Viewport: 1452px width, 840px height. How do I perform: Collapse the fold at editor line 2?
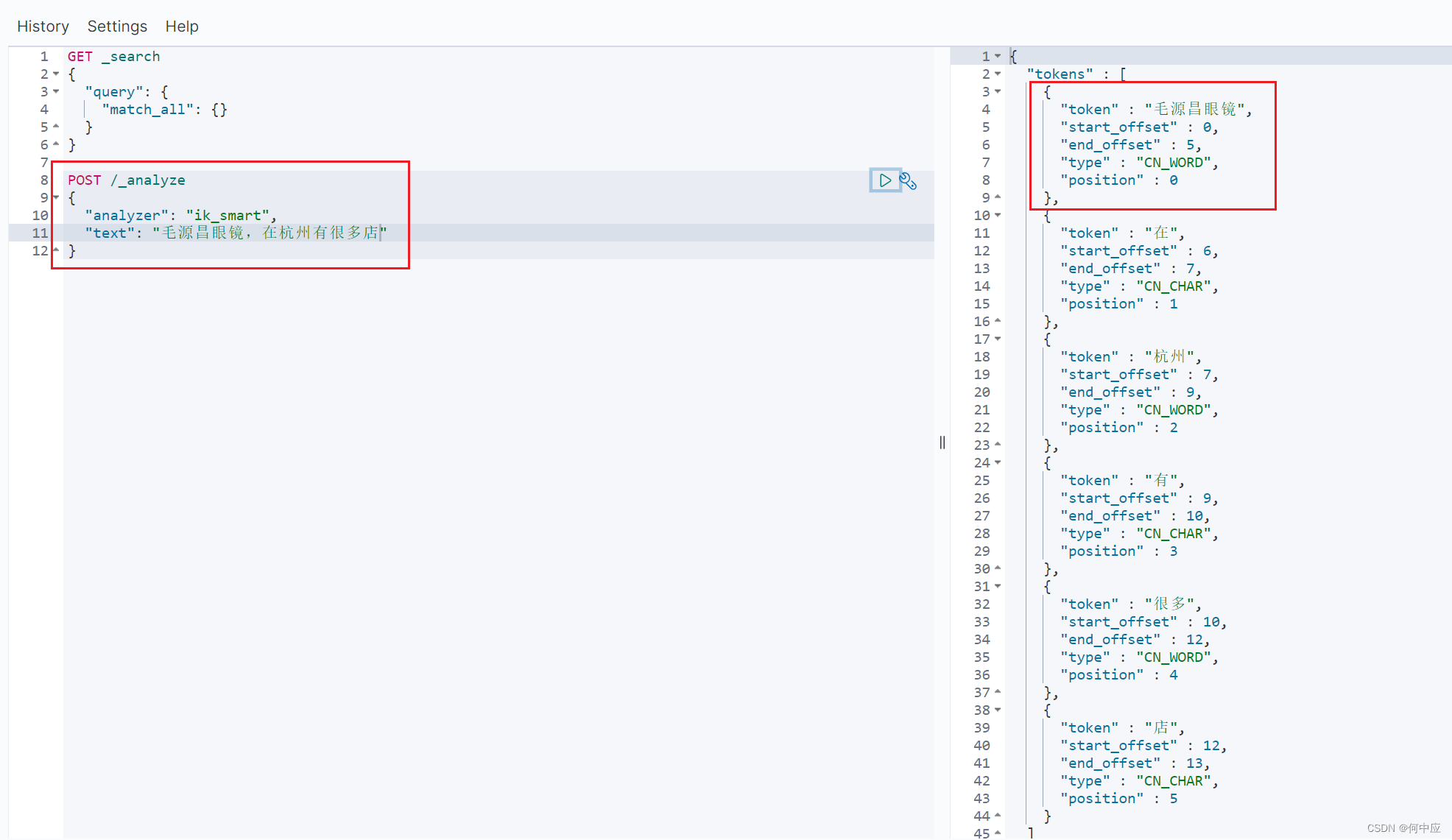point(56,74)
